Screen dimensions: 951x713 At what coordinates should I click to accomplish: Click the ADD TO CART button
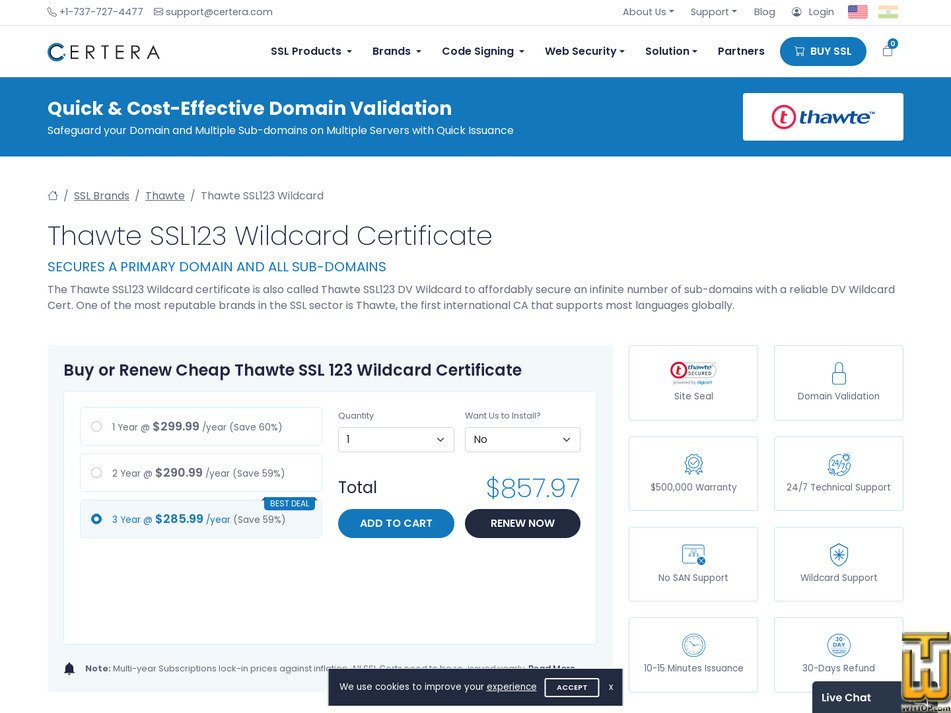coord(395,523)
